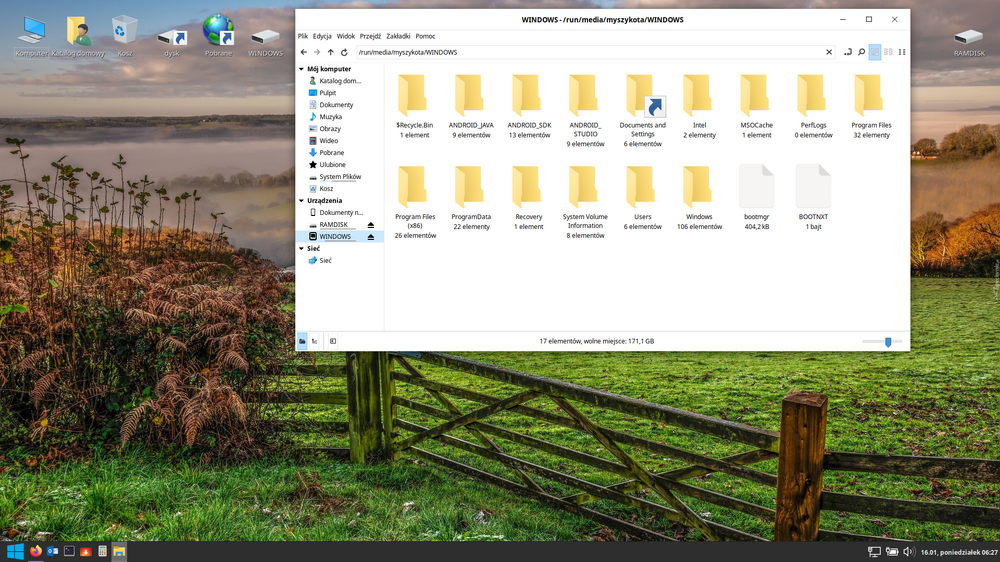Viewport: 1000px width, 562px height.
Task: Open the Widok menu
Action: click(x=346, y=36)
